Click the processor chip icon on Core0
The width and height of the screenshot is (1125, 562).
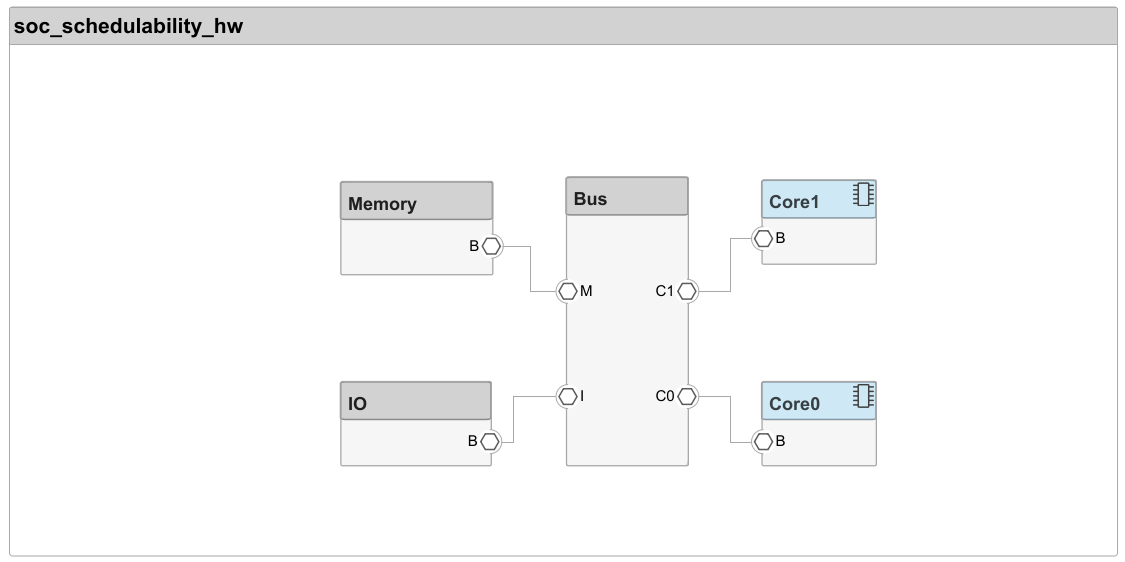(863, 396)
